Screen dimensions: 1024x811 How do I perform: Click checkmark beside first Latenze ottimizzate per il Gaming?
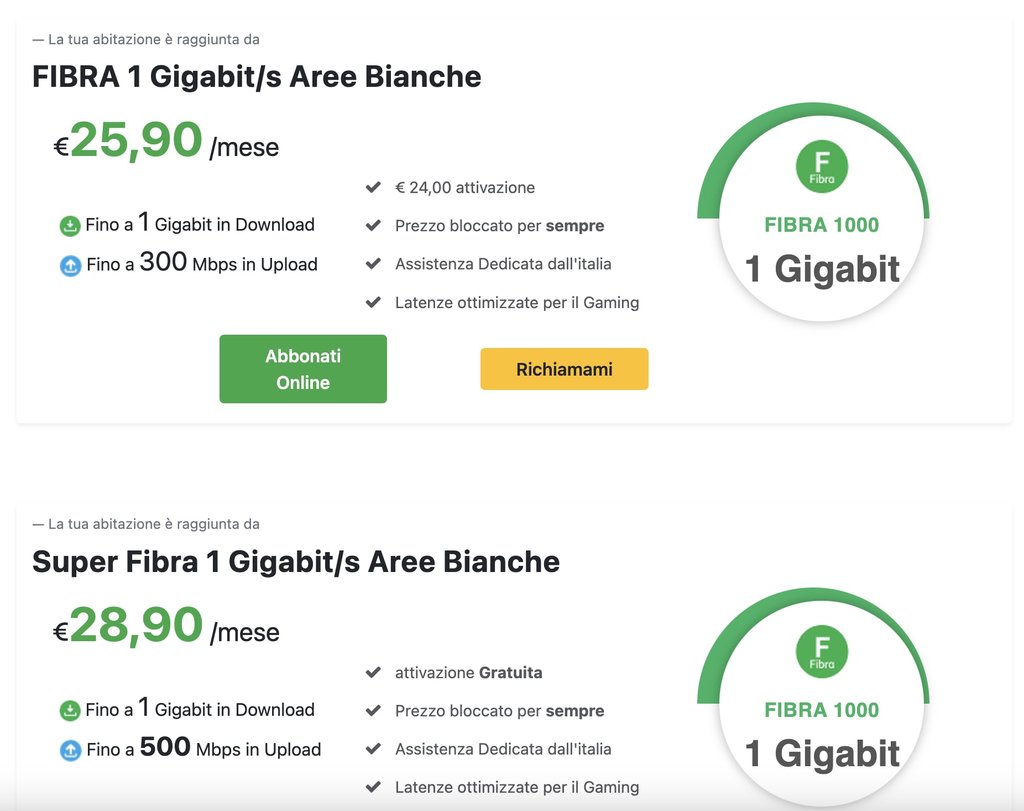(x=373, y=302)
